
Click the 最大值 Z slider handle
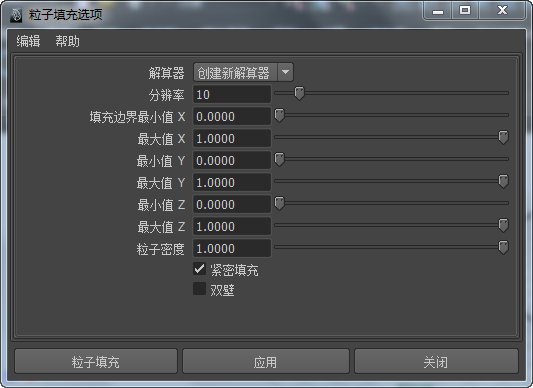[503, 225]
